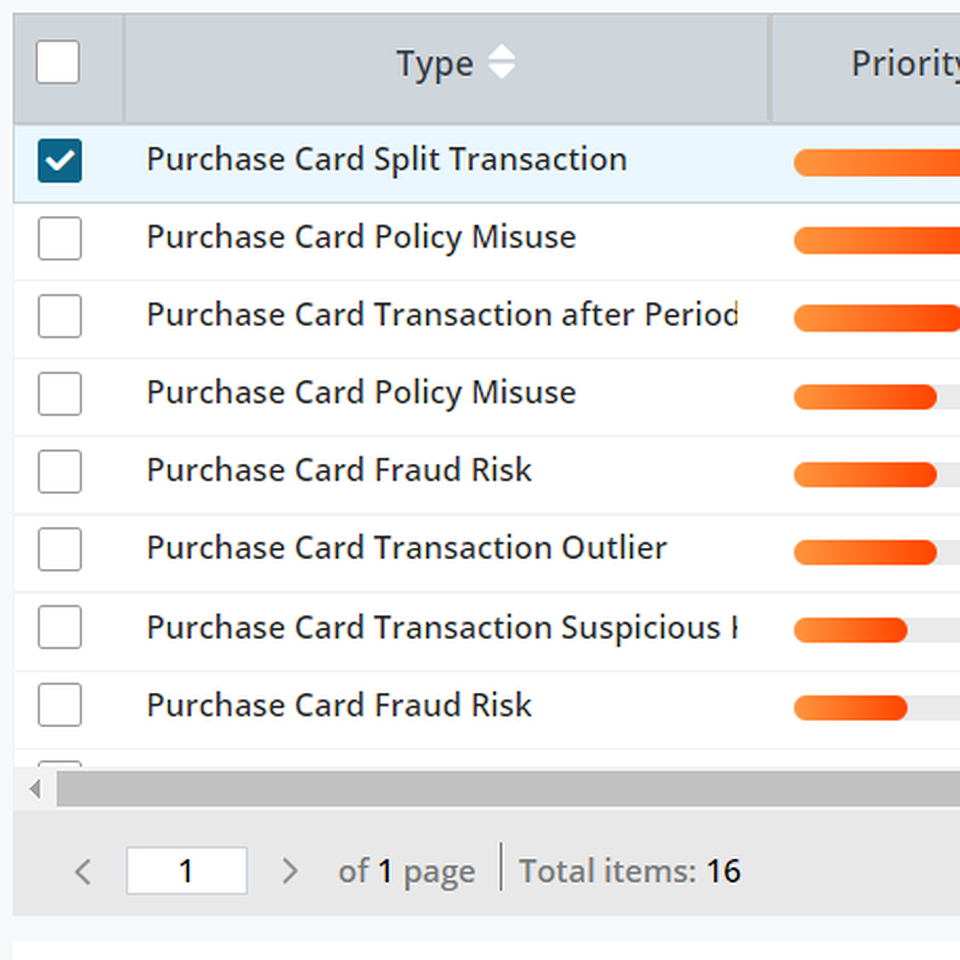The height and width of the screenshot is (960, 960).
Task: Click the next page chevron
Action: [290, 871]
